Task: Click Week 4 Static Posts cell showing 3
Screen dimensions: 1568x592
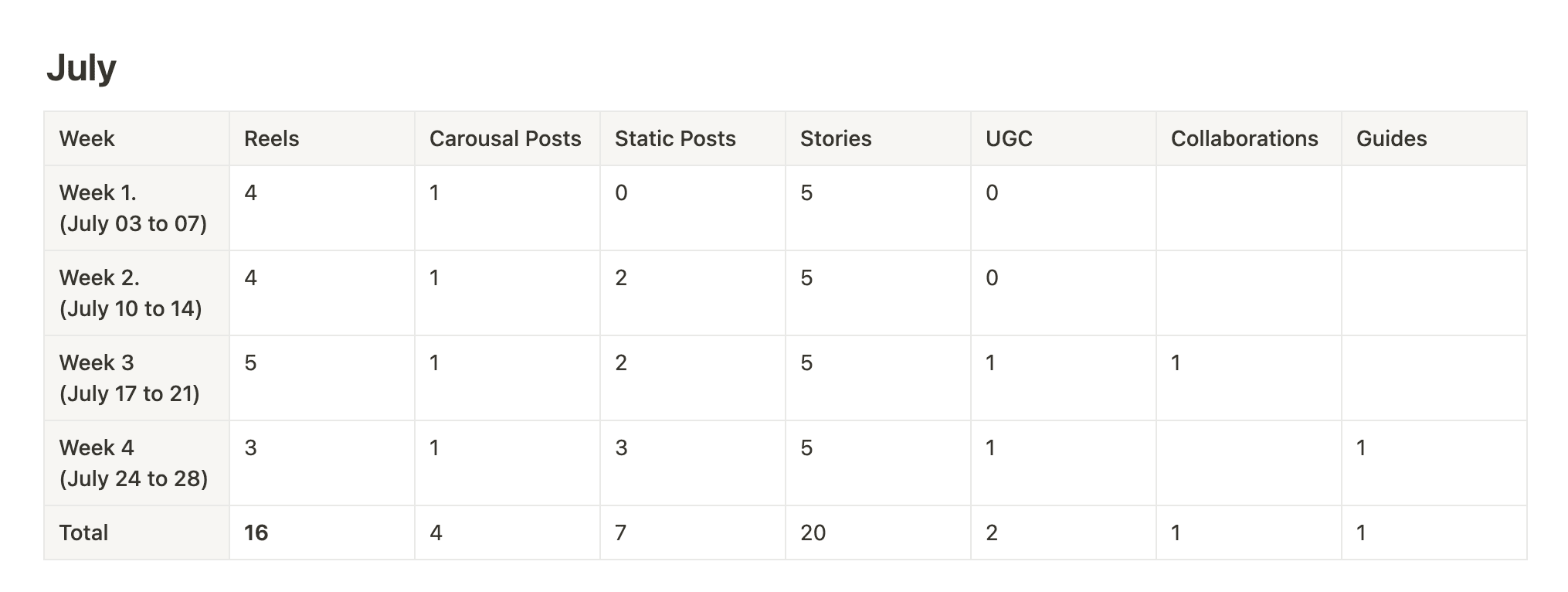Action: click(x=693, y=463)
